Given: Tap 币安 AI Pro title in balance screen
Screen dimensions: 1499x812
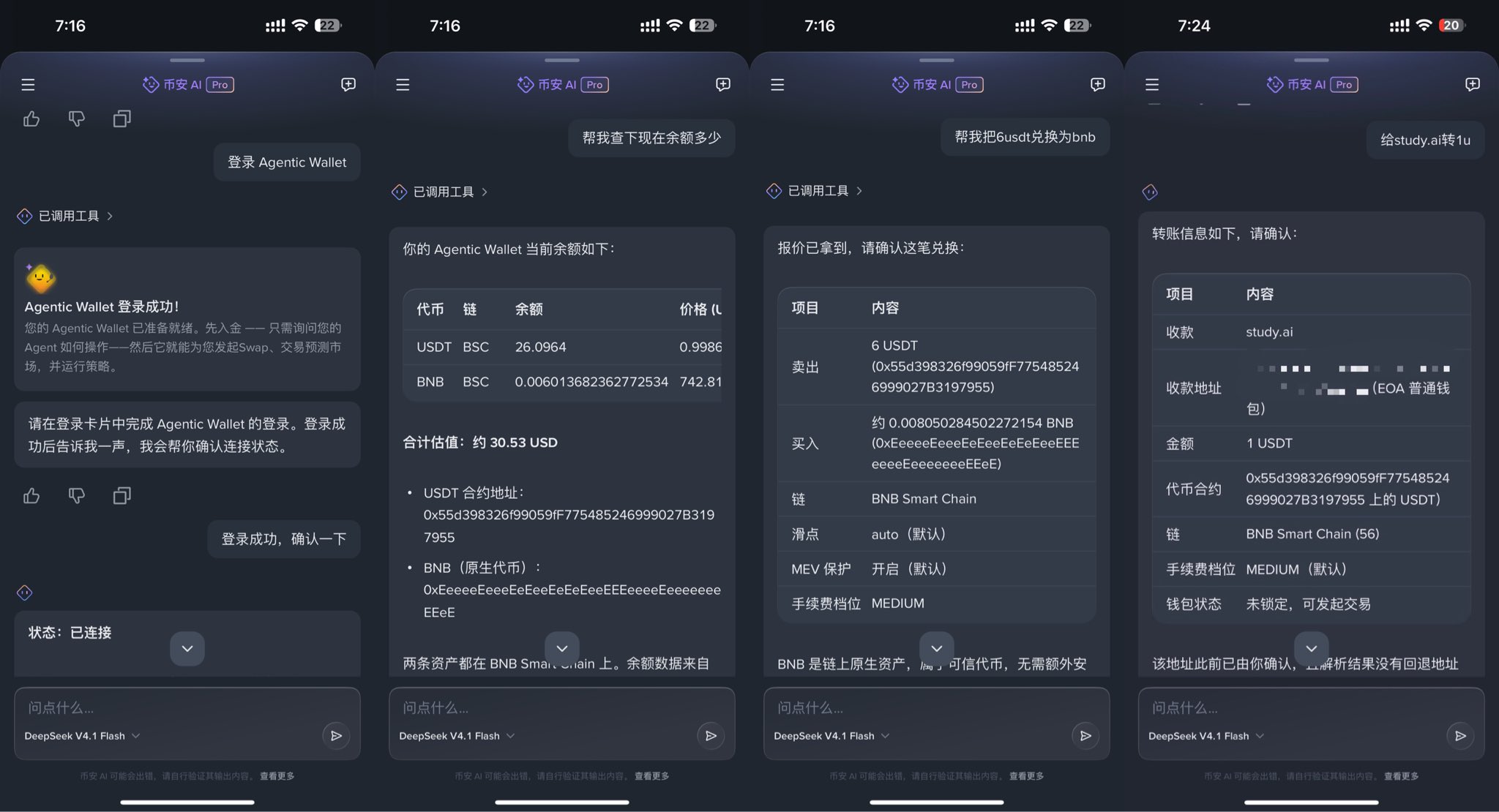Looking at the screenshot, I should (x=562, y=85).
